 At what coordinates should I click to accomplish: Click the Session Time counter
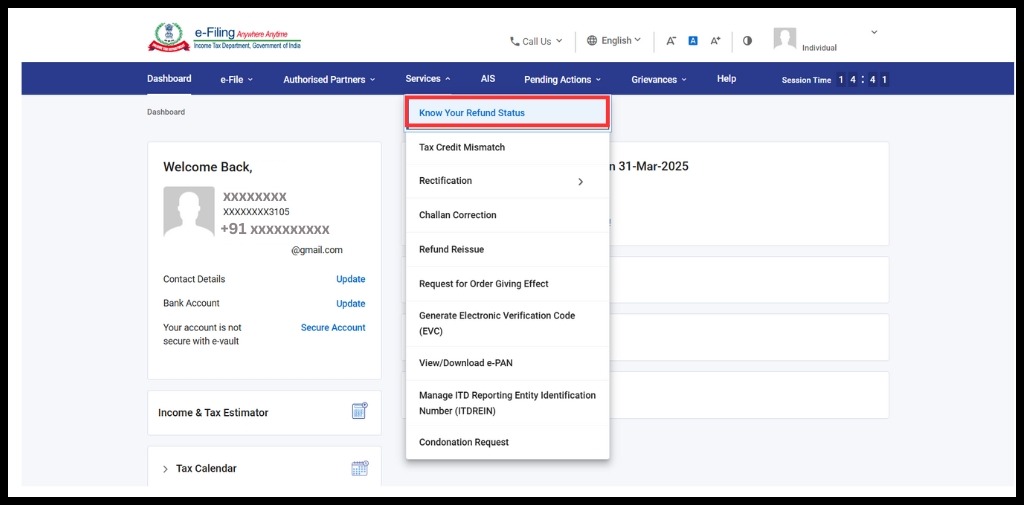pos(835,80)
